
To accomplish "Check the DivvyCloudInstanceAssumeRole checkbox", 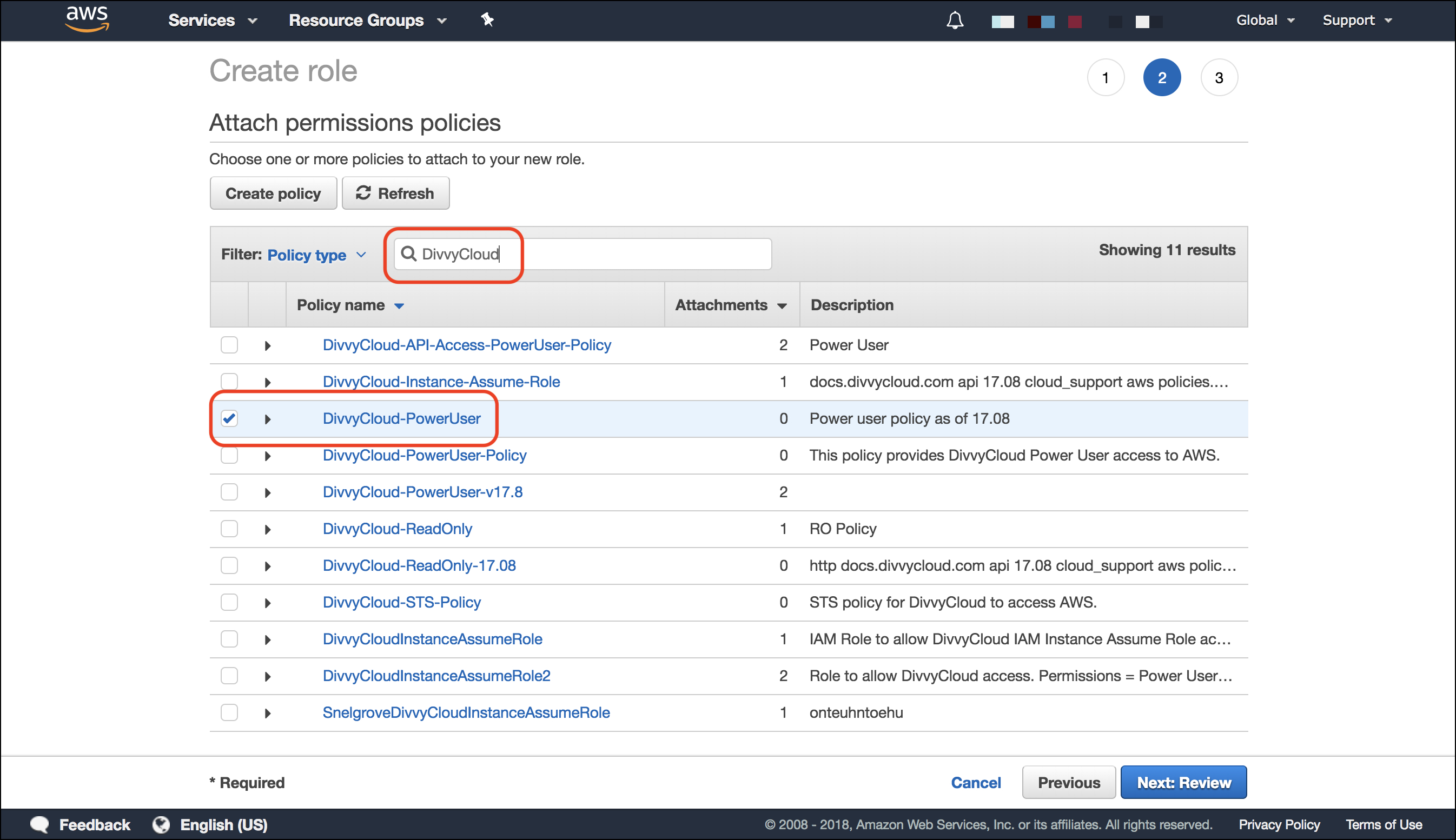I will pyautogui.click(x=229, y=639).
